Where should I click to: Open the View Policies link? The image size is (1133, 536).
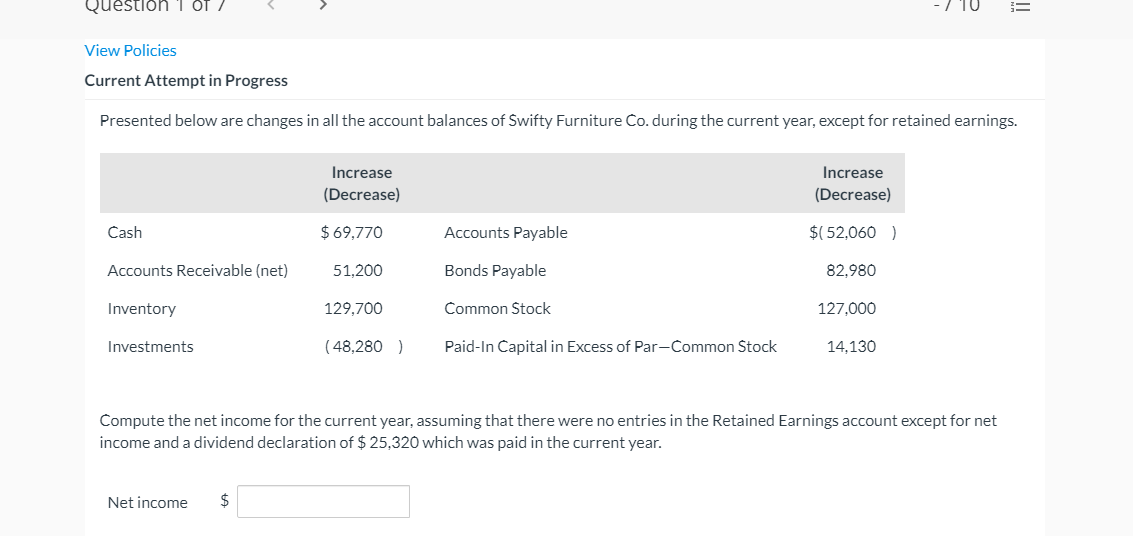click(x=130, y=51)
